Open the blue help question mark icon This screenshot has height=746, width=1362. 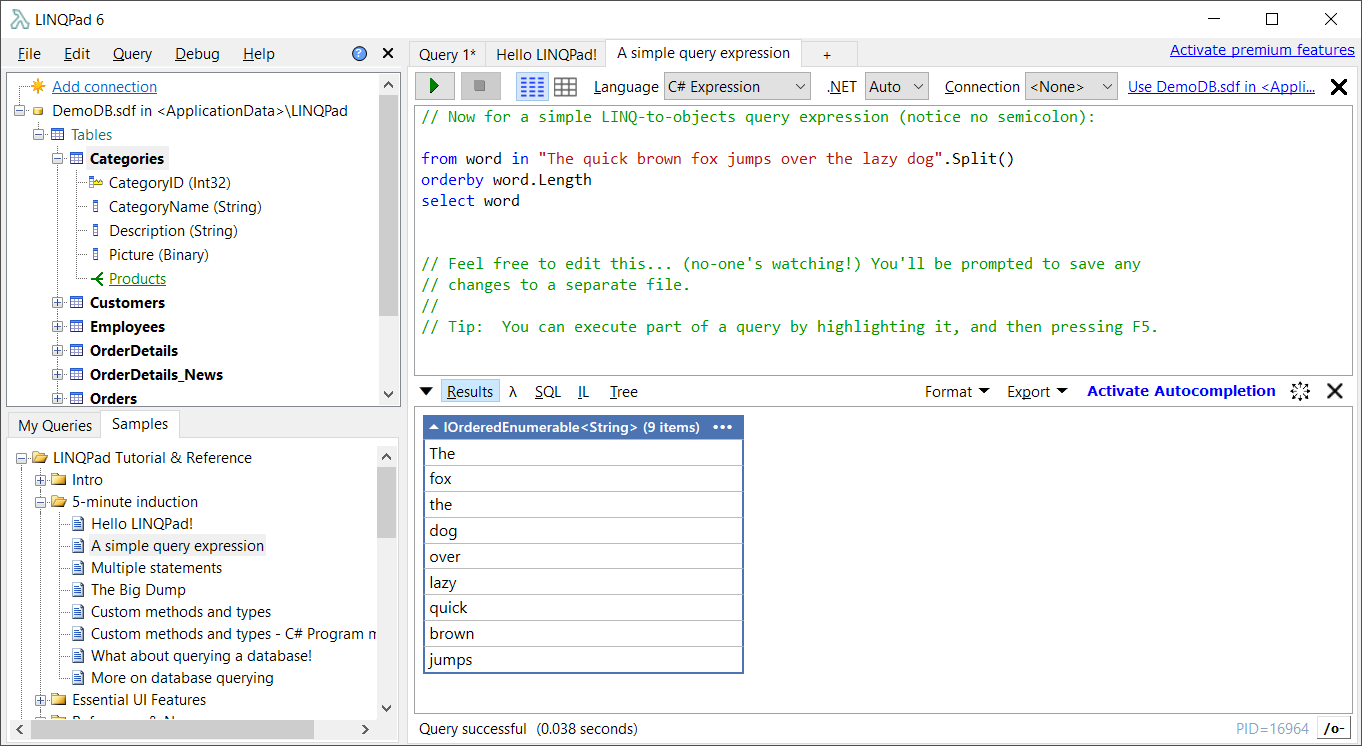coord(360,54)
